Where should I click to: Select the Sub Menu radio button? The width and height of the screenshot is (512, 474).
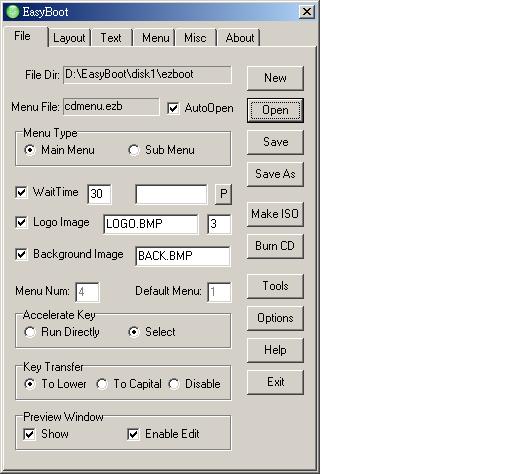click(x=134, y=150)
